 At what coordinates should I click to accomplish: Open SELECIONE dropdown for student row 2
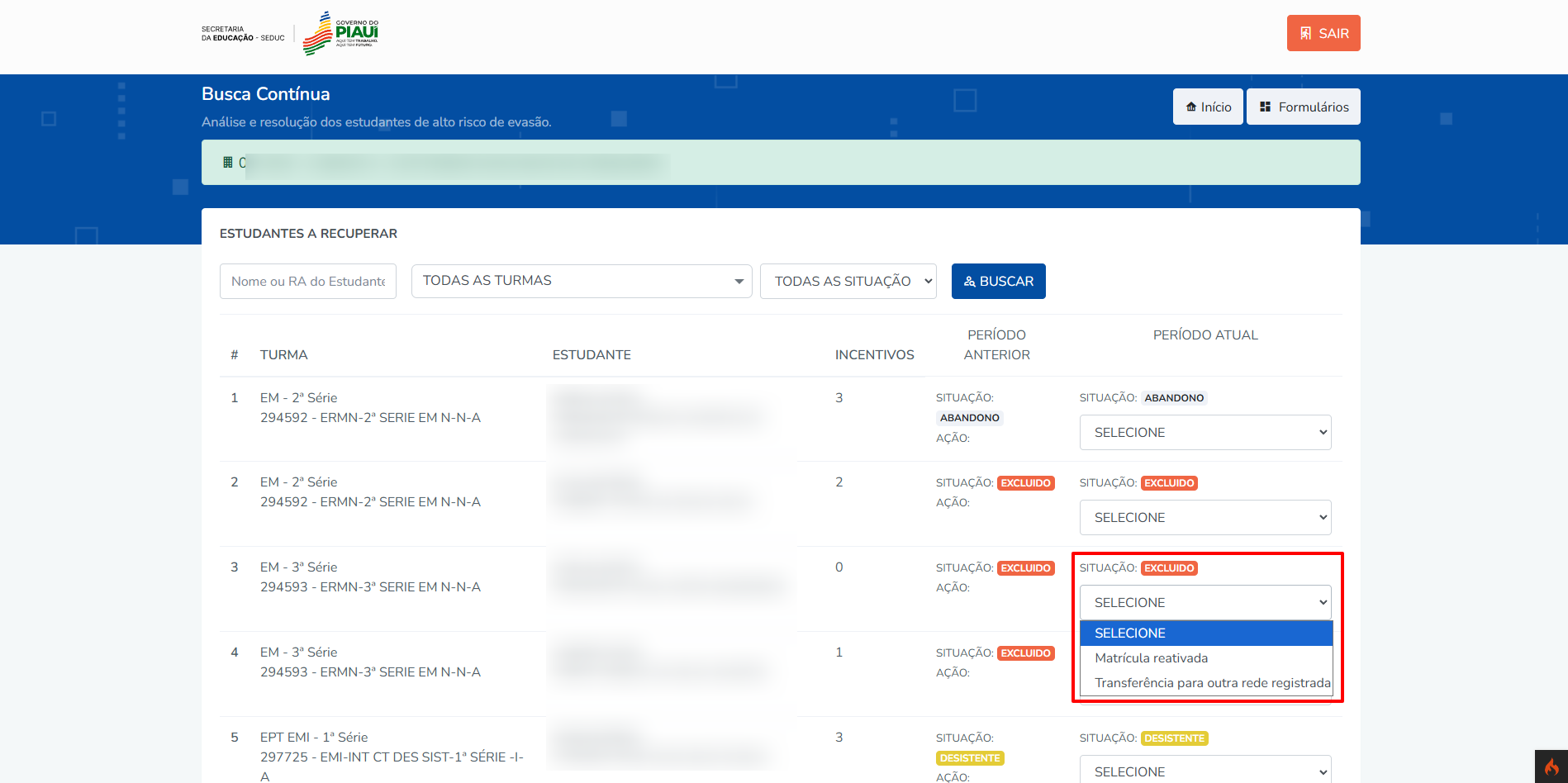click(1205, 517)
